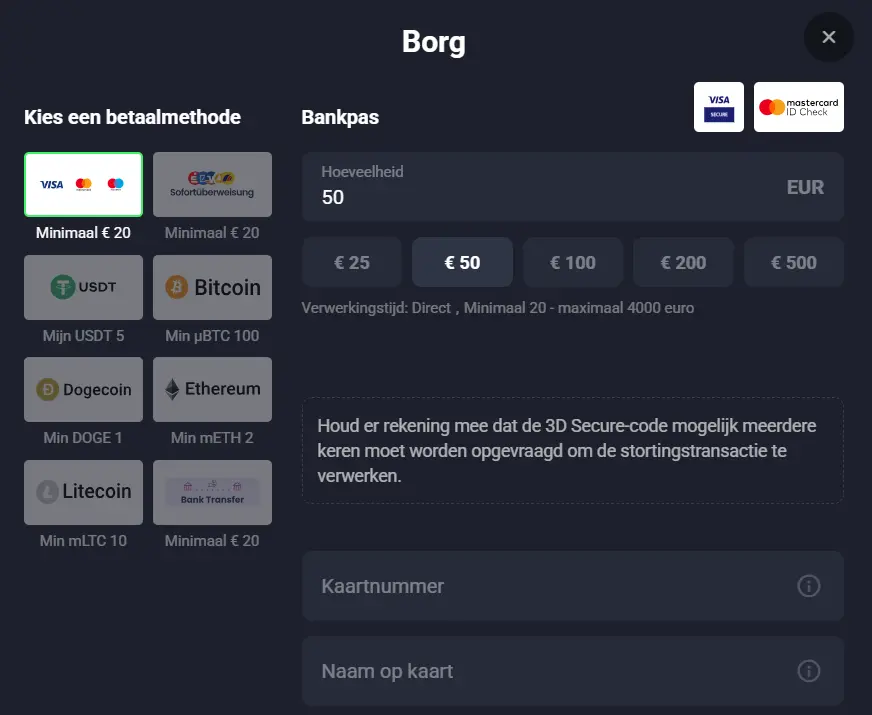Select the Visa/Mastercard payment method
The width and height of the screenshot is (872, 715).
(83, 184)
